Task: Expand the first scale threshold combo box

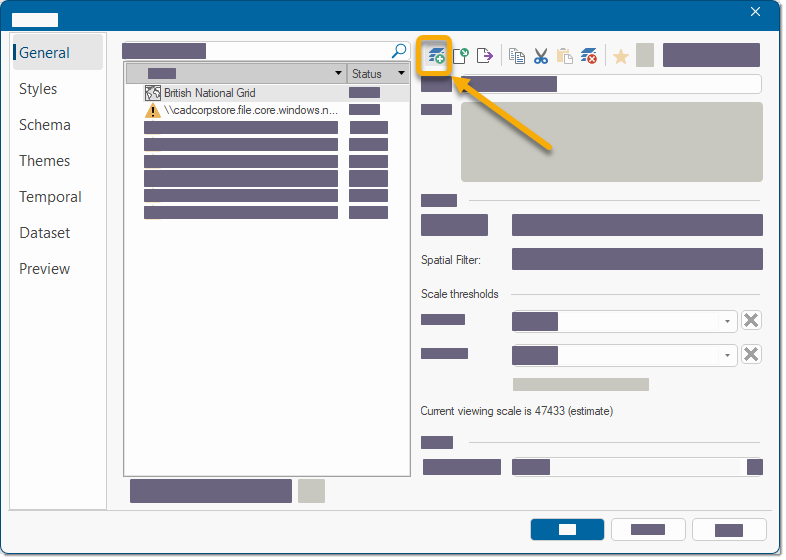Action: 727,322
